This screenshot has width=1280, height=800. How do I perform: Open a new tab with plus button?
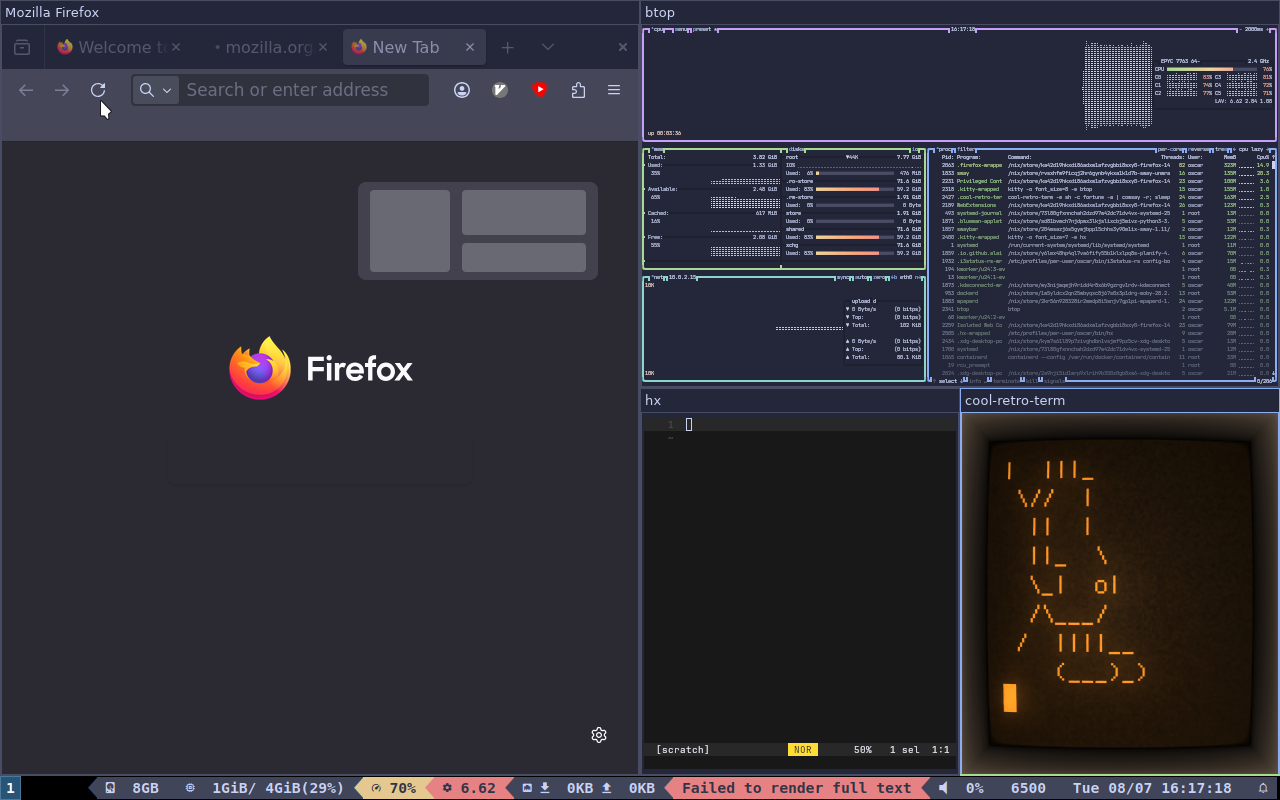tap(508, 47)
